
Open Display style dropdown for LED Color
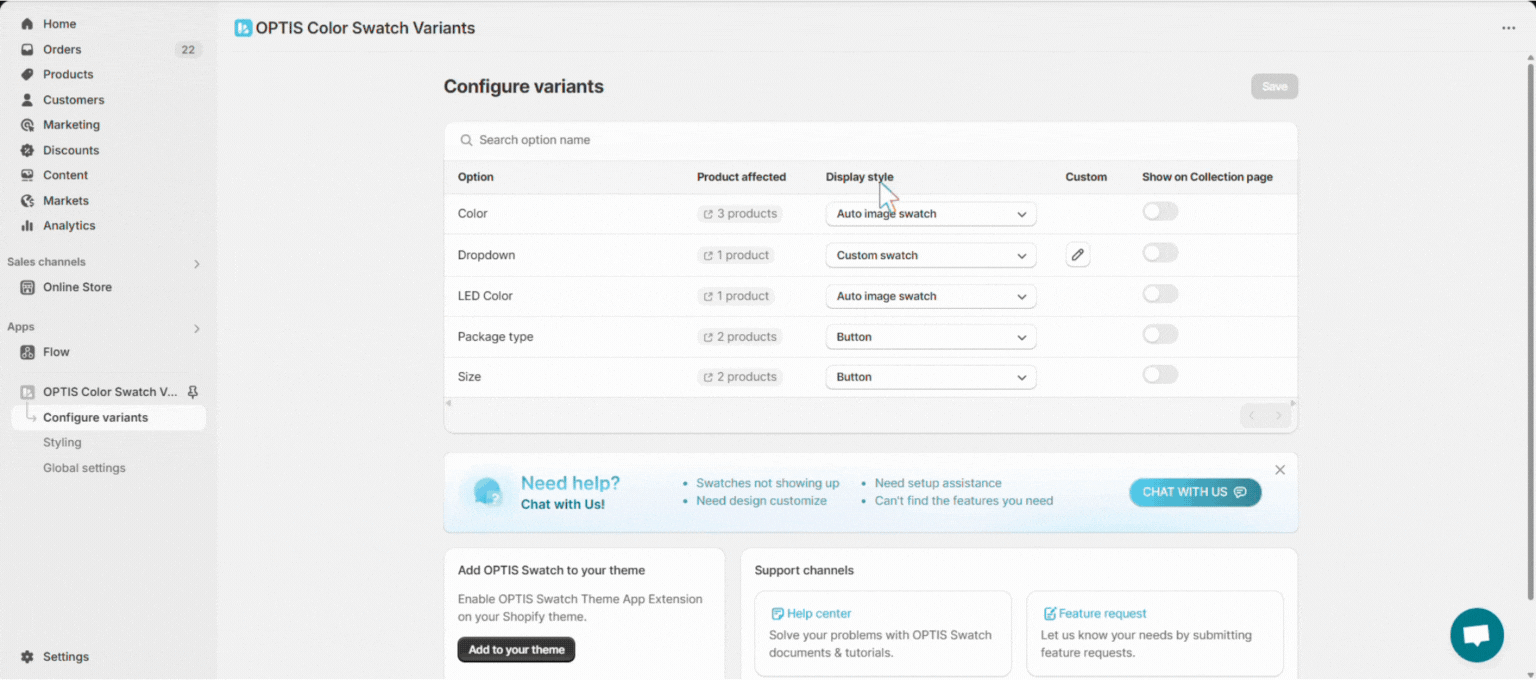point(931,296)
